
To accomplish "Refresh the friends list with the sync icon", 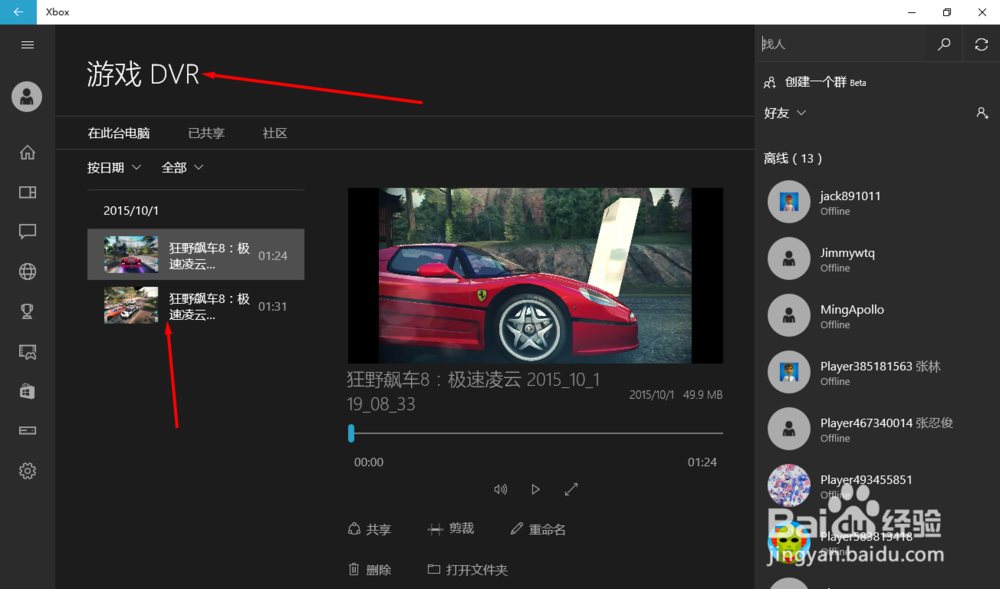I will [981, 43].
